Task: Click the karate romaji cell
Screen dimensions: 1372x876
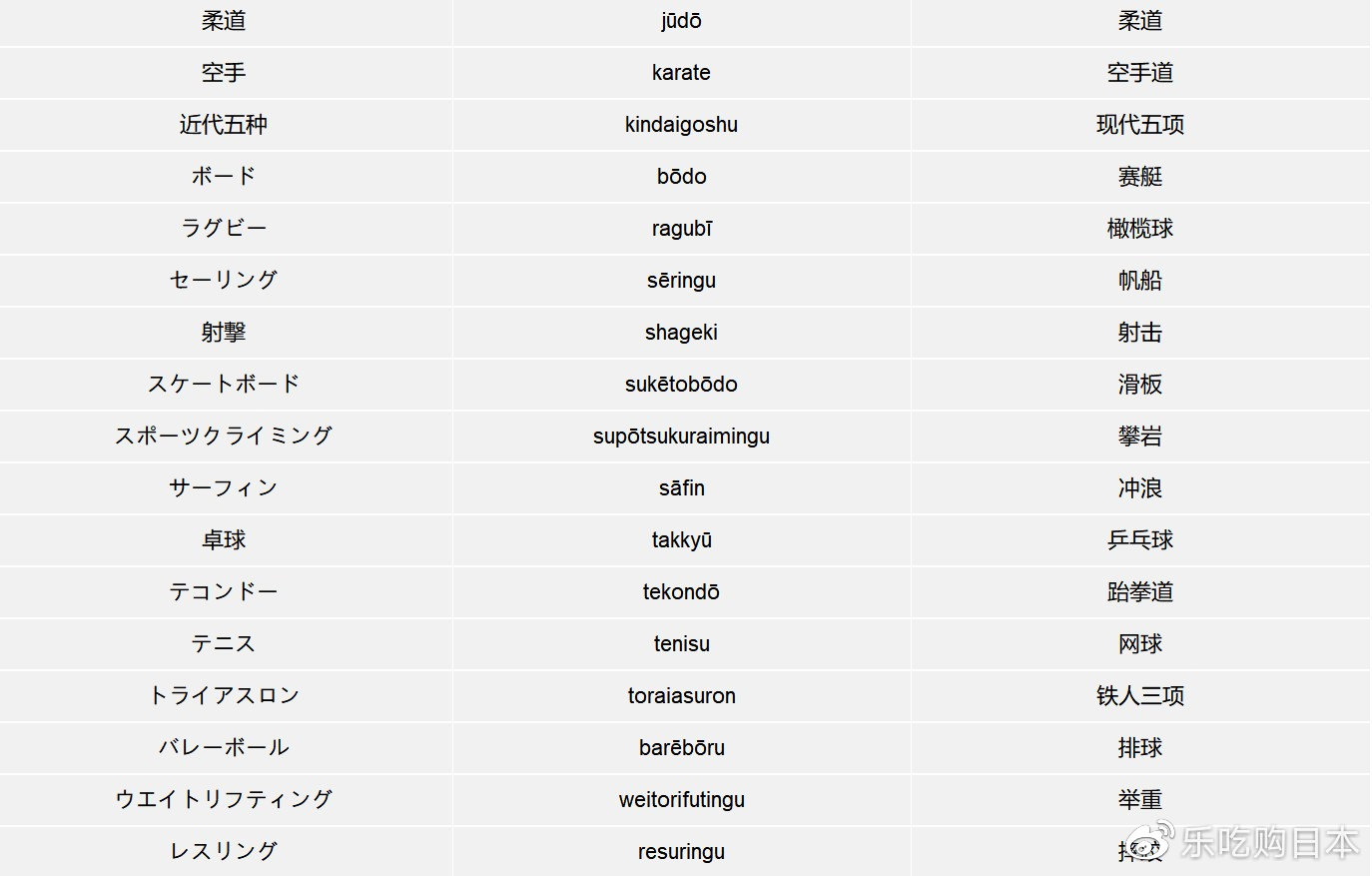Action: (681, 73)
